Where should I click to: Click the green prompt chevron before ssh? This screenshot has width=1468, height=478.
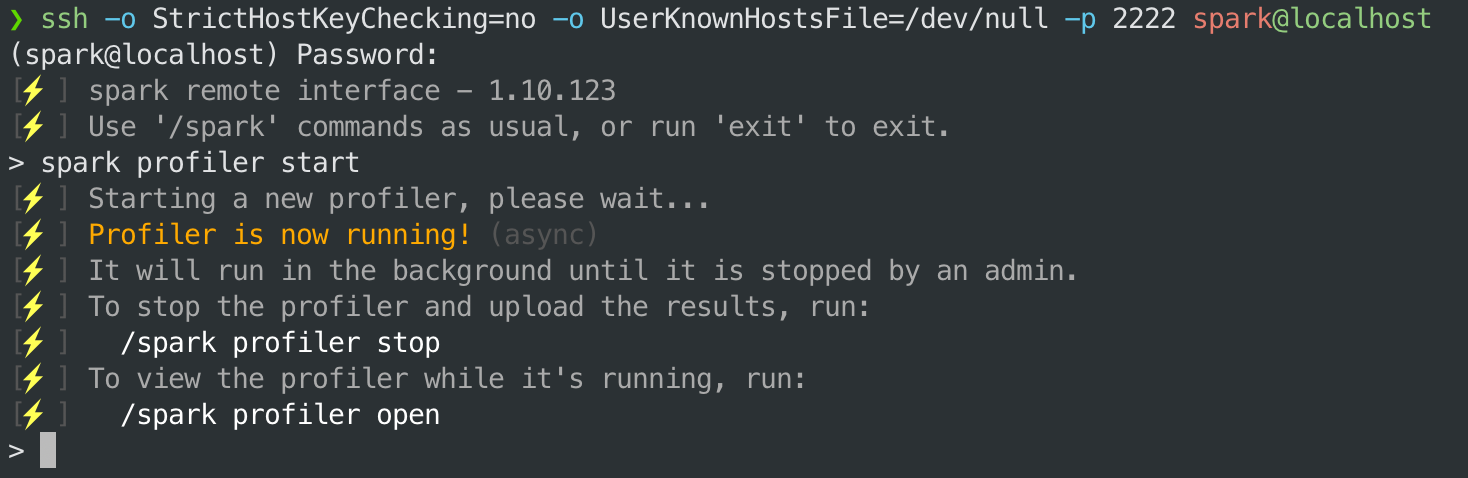coord(16,19)
